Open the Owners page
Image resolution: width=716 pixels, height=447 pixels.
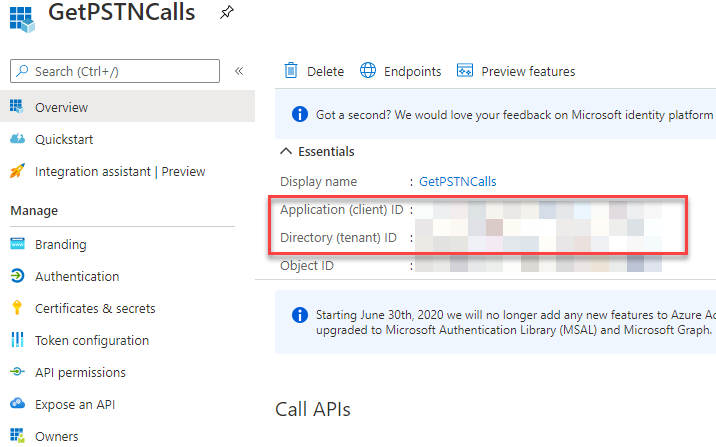click(57, 436)
